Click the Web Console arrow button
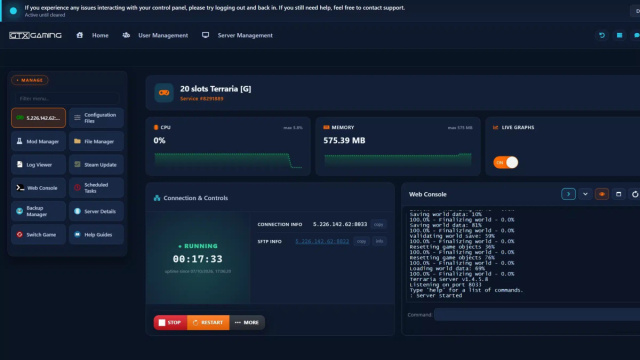Screen dimensions: 640x360 568,194
